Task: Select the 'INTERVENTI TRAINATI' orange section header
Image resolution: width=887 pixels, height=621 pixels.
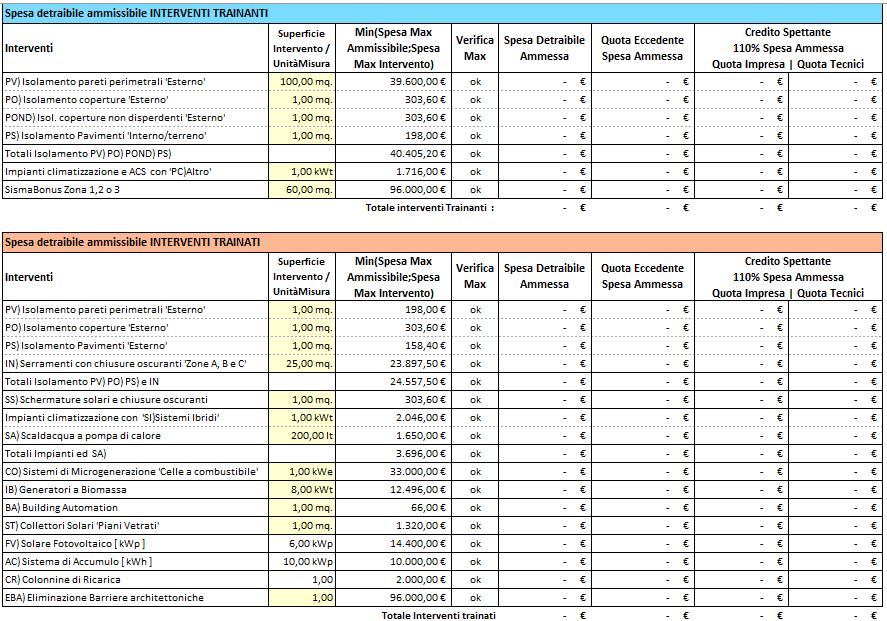Action: (x=442, y=242)
